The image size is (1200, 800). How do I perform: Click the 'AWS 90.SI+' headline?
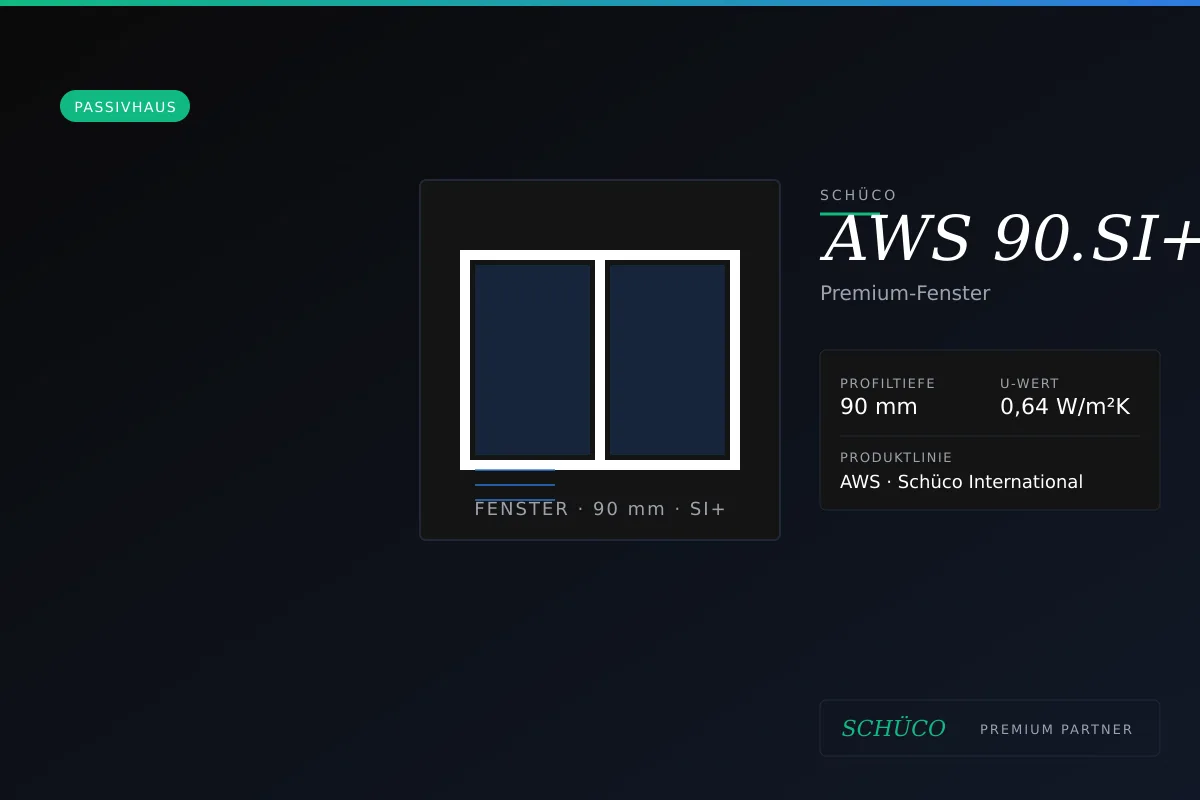pyautogui.click(x=1010, y=240)
